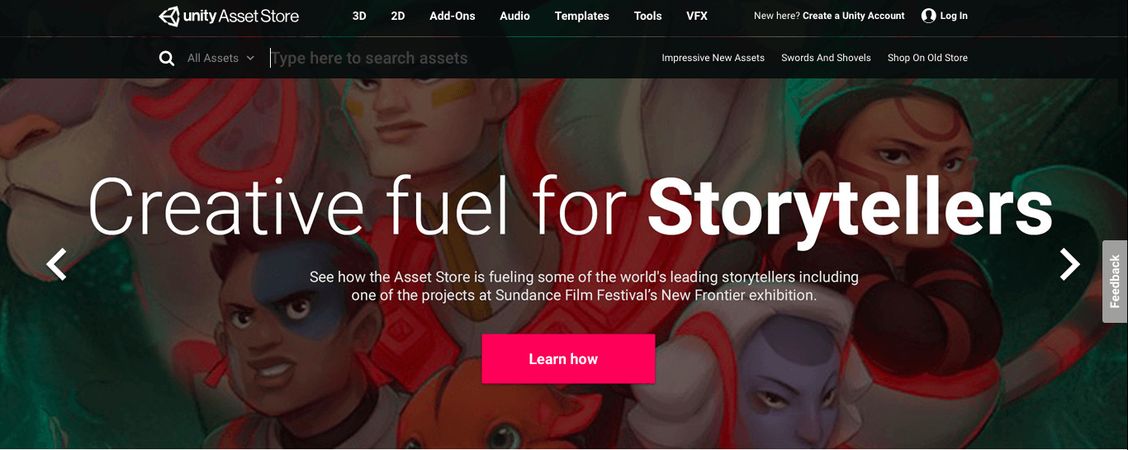Click the Learn how button
Image resolution: width=1128 pixels, height=450 pixels.
(x=568, y=359)
